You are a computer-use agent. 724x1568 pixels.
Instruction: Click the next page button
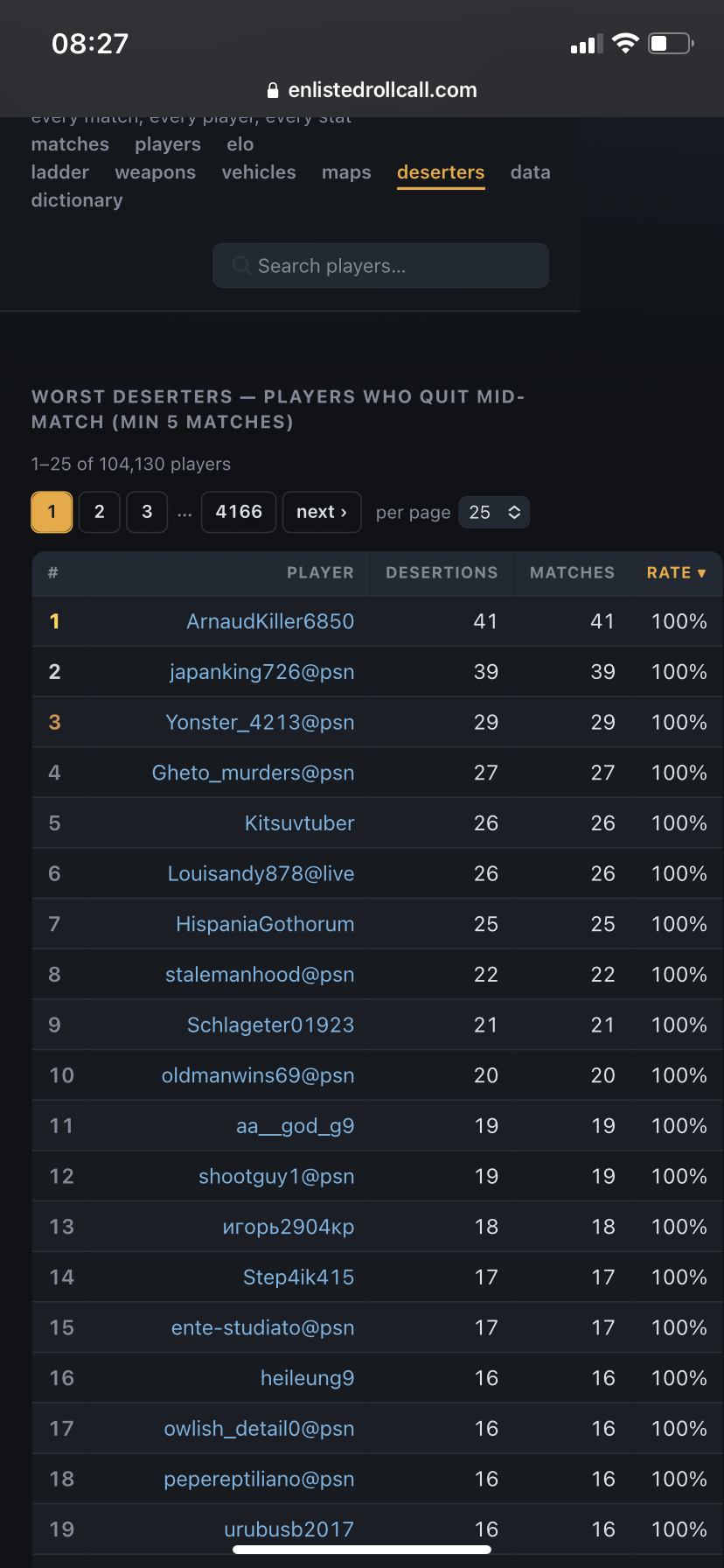click(x=322, y=512)
